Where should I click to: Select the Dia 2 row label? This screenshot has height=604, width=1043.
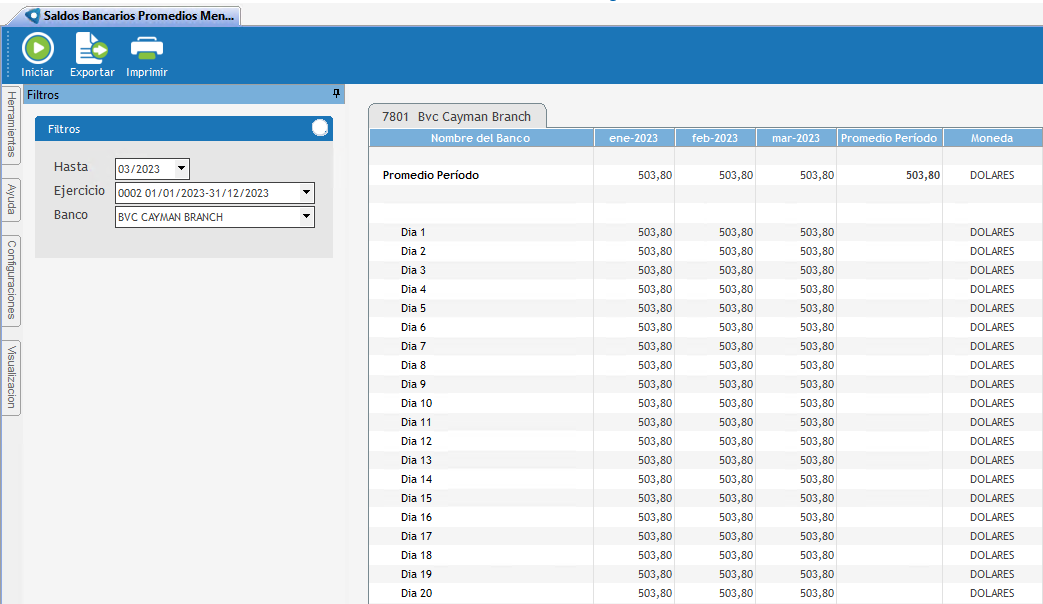tap(413, 251)
